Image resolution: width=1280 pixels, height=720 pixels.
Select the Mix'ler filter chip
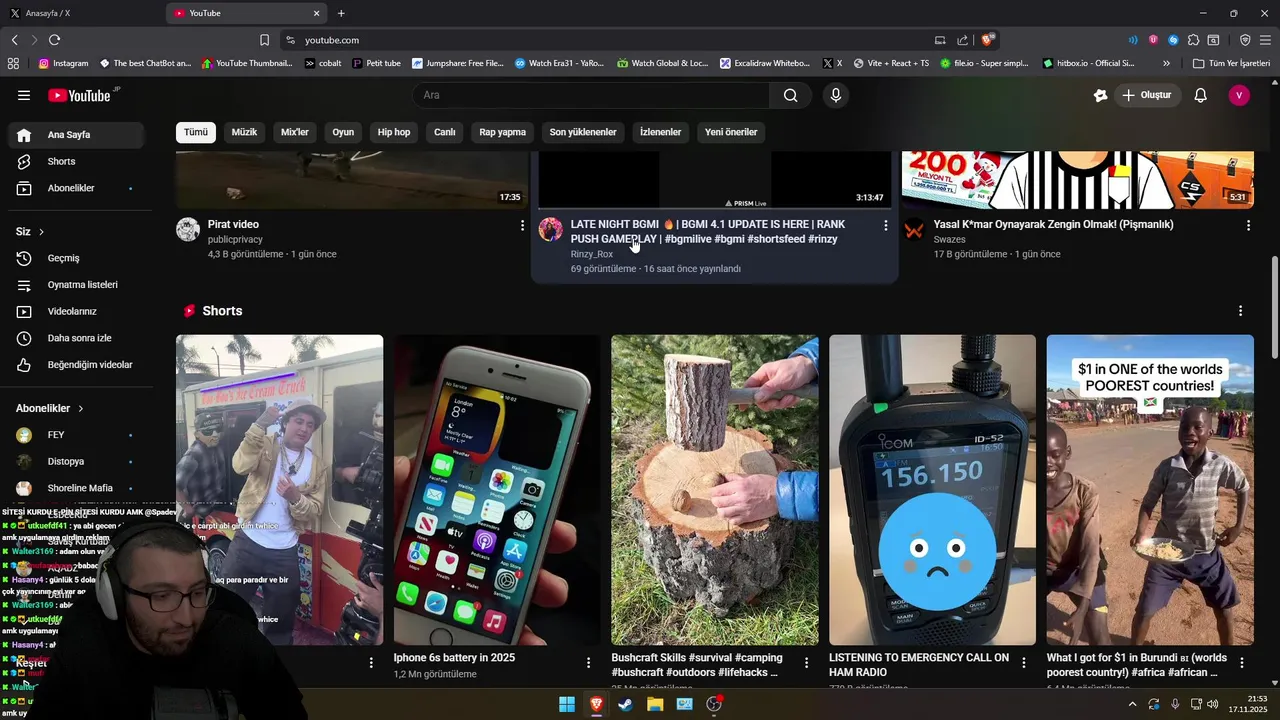(x=295, y=132)
